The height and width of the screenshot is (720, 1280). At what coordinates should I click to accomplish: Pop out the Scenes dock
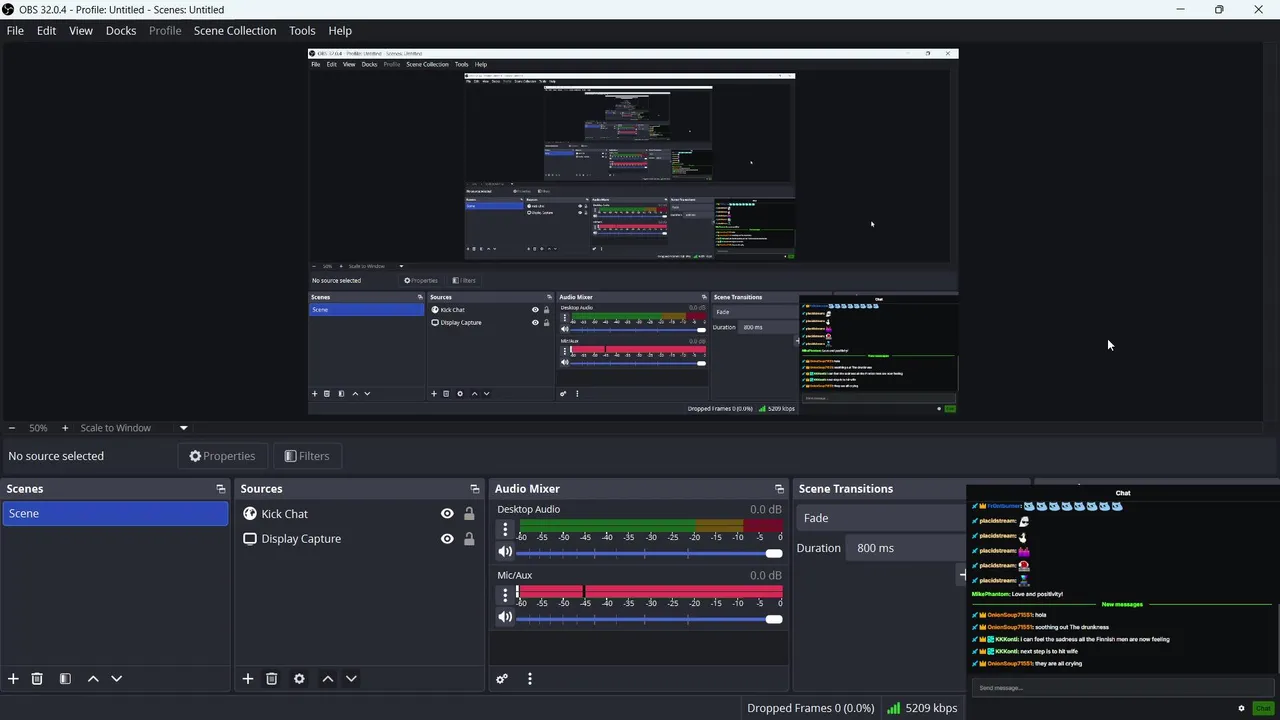pos(221,489)
